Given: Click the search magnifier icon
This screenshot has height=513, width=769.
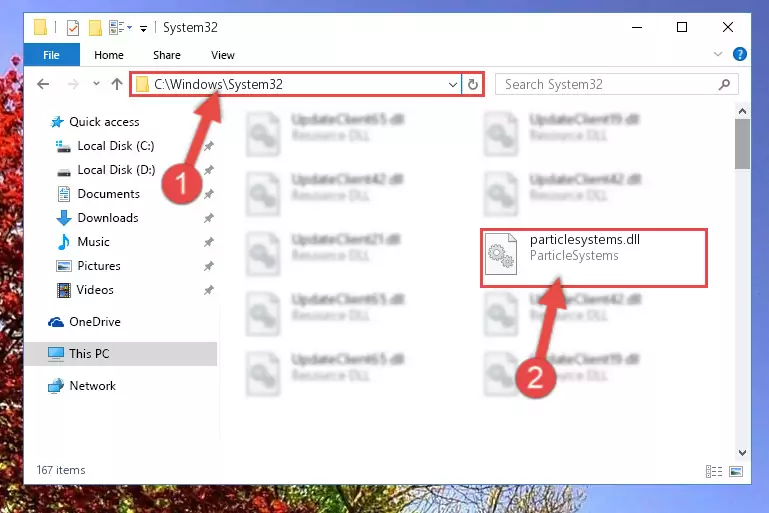Looking at the screenshot, I should pyautogui.click(x=724, y=84).
